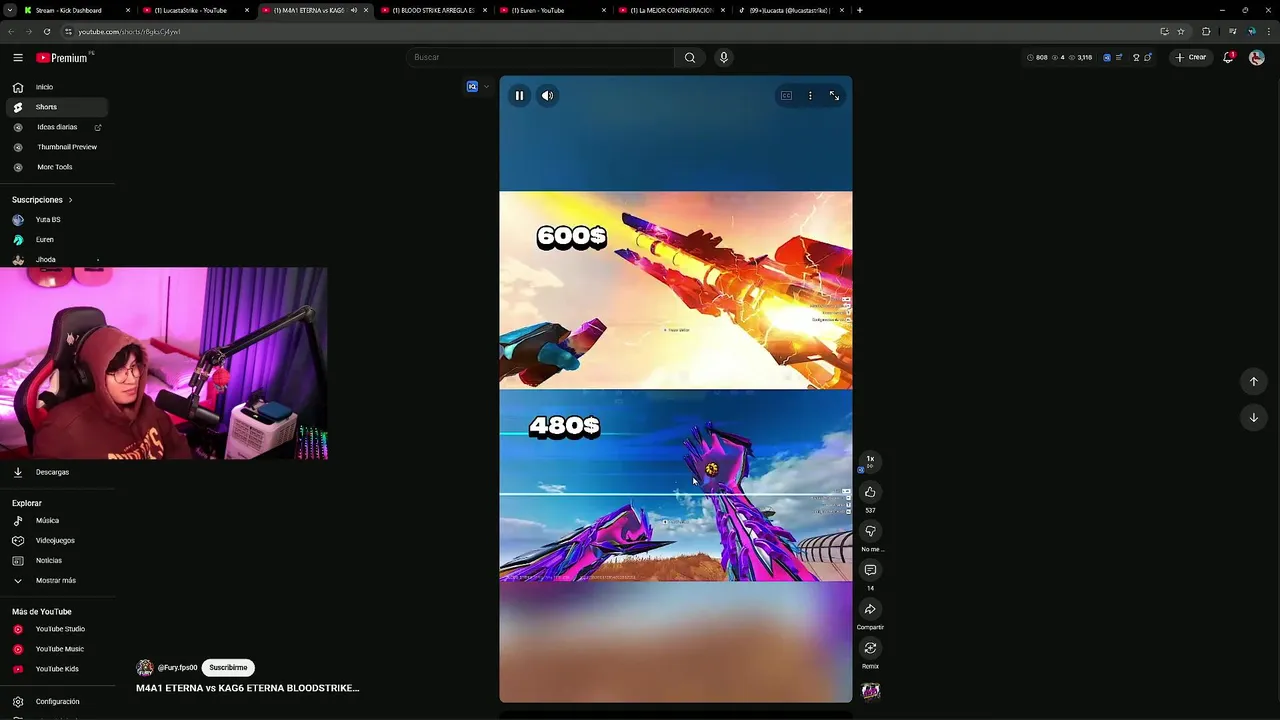1280x720 pixels.
Task: Go to previous Short with up arrow
Action: (1253, 382)
